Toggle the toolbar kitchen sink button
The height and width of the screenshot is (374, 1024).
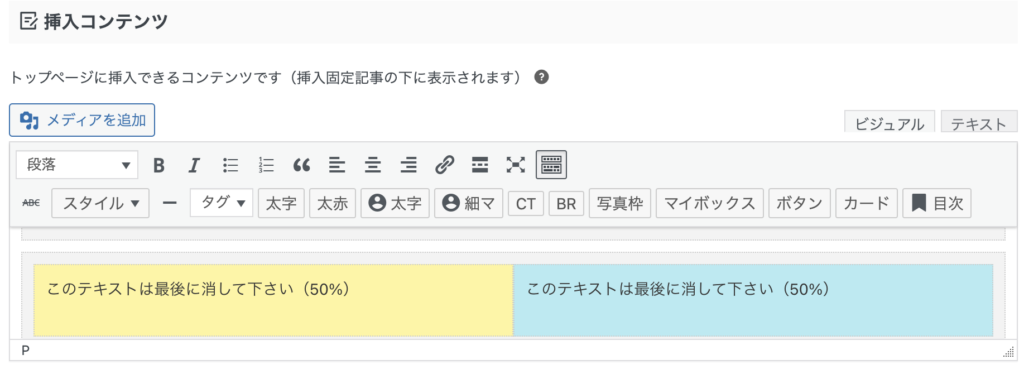point(551,164)
